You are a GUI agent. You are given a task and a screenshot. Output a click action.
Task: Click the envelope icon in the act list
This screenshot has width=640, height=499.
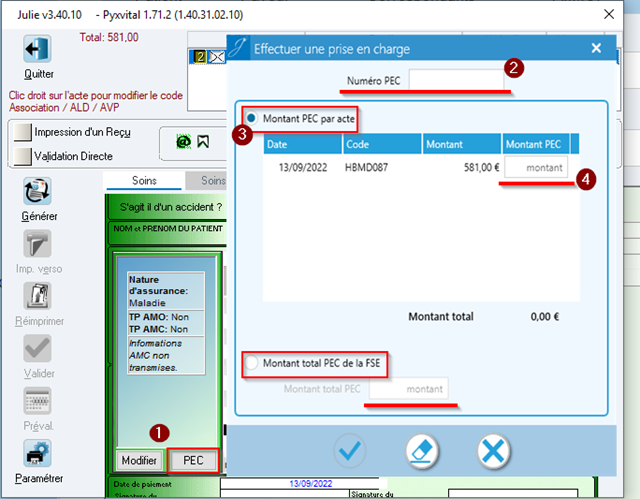[217, 57]
